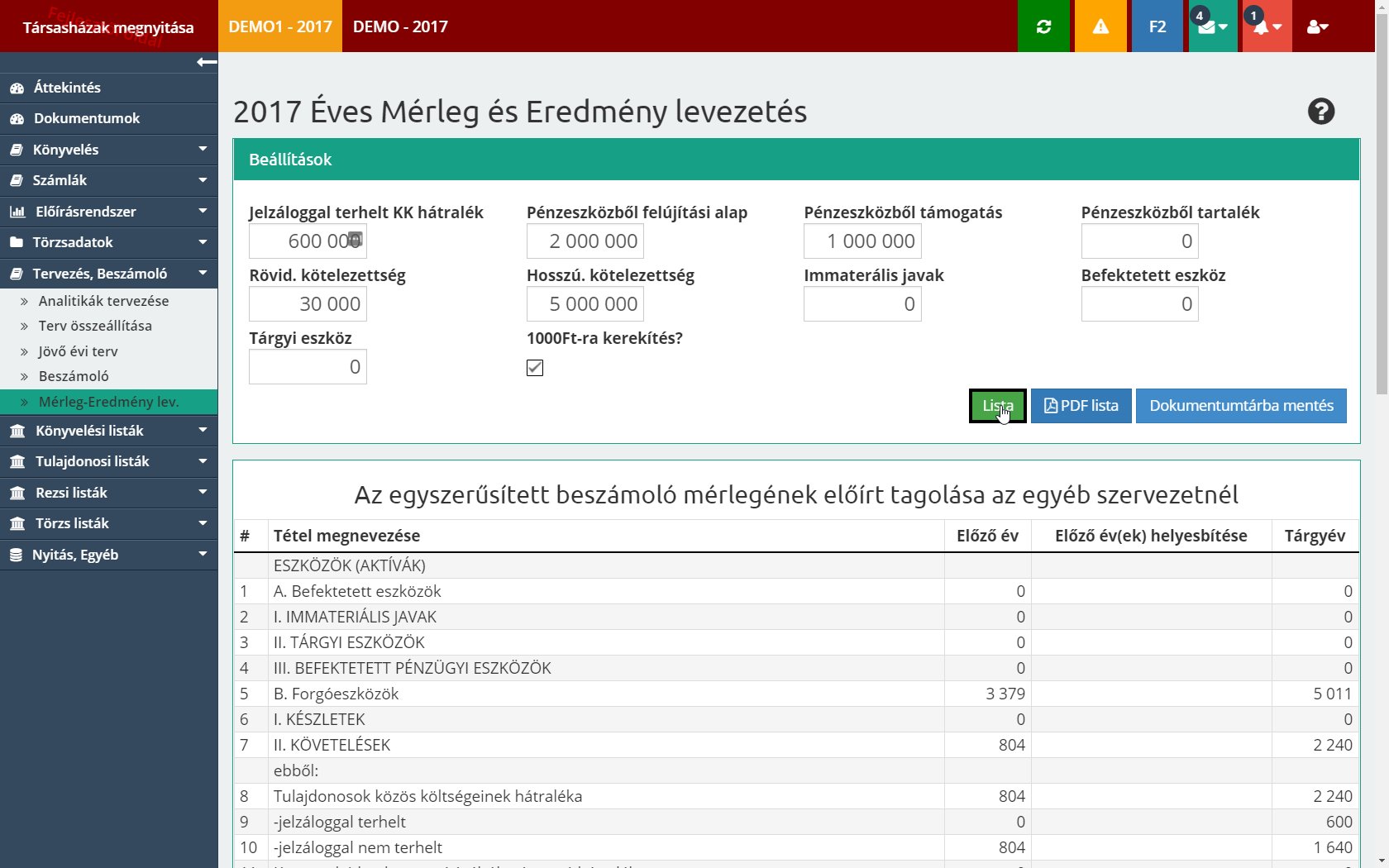
Task: Click the help question mark icon
Action: pos(1320,112)
